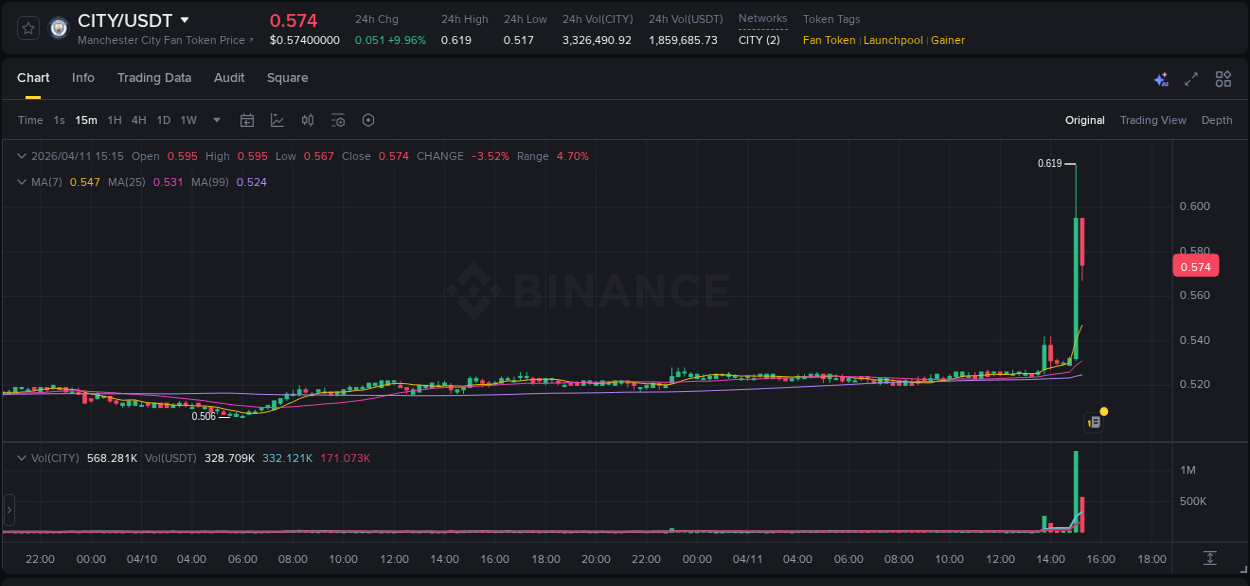This screenshot has height=586, width=1250.
Task: Click the 24h Low value 0.517
Action: (x=518, y=40)
